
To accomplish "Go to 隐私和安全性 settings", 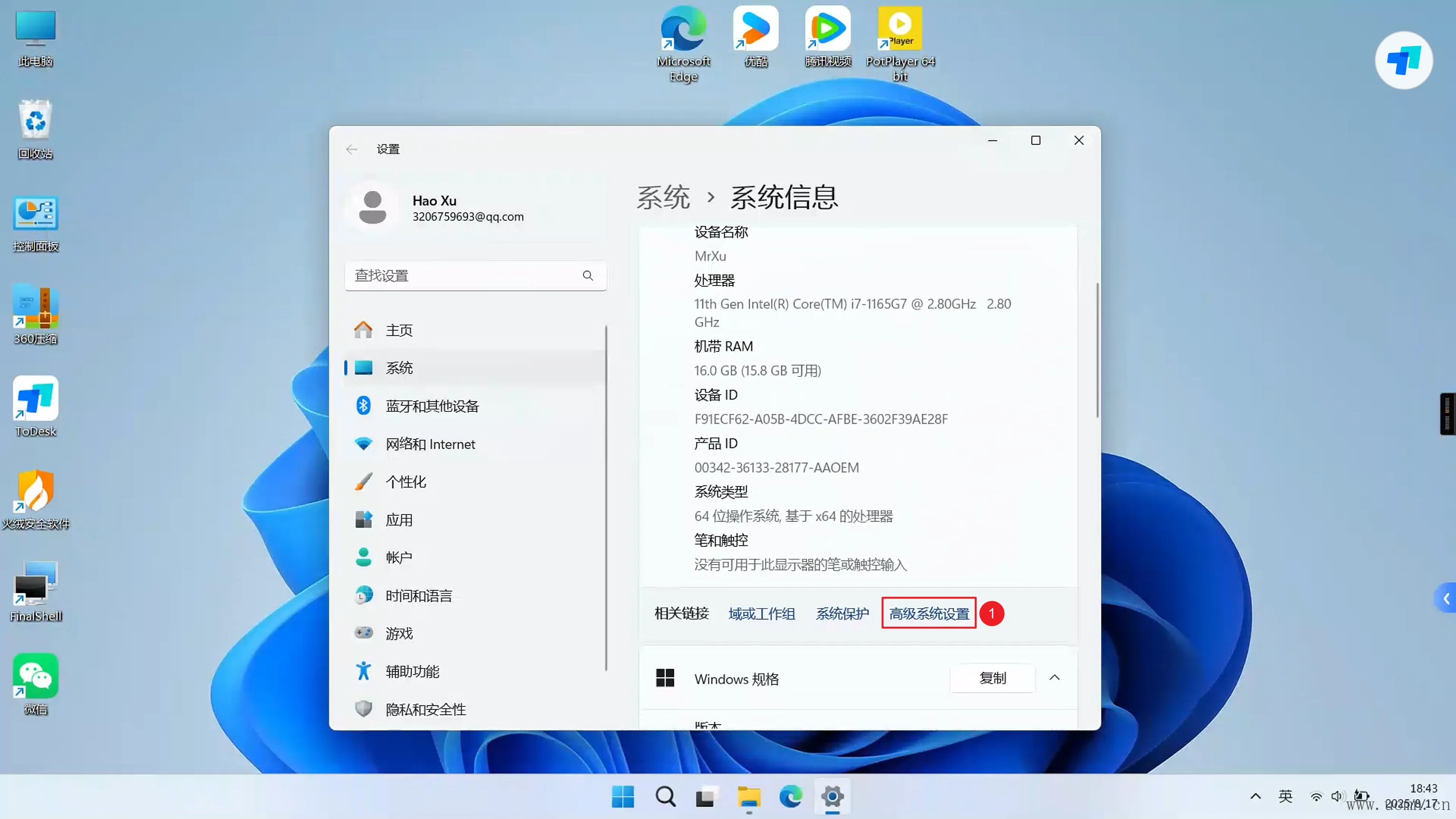I will pos(426,709).
